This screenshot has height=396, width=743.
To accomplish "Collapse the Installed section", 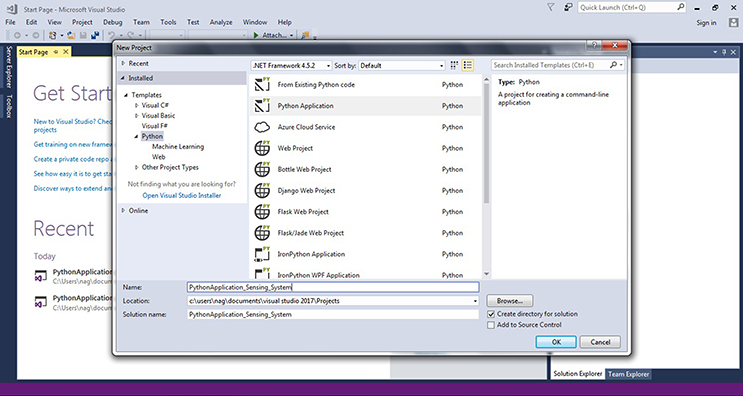I will click(123, 78).
